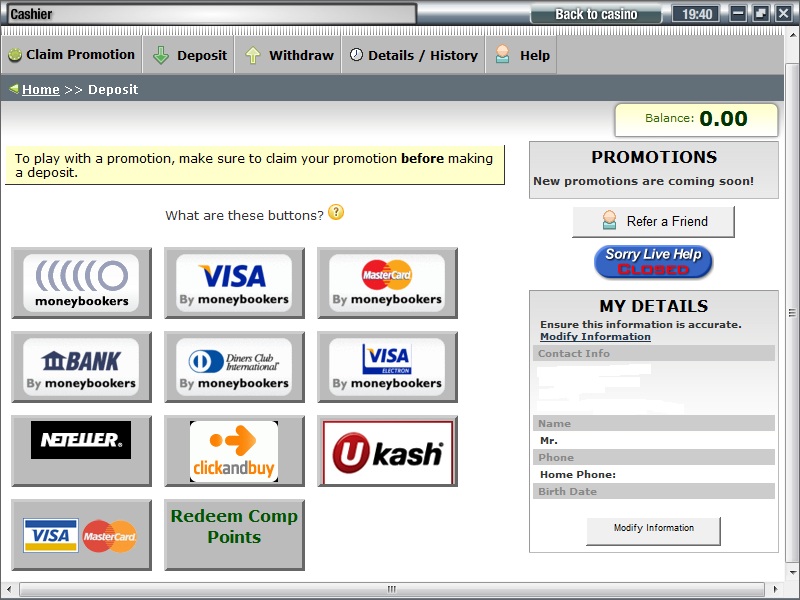Image resolution: width=800 pixels, height=600 pixels.
Task: Deposit using the Neteller button
Action: (x=82, y=451)
